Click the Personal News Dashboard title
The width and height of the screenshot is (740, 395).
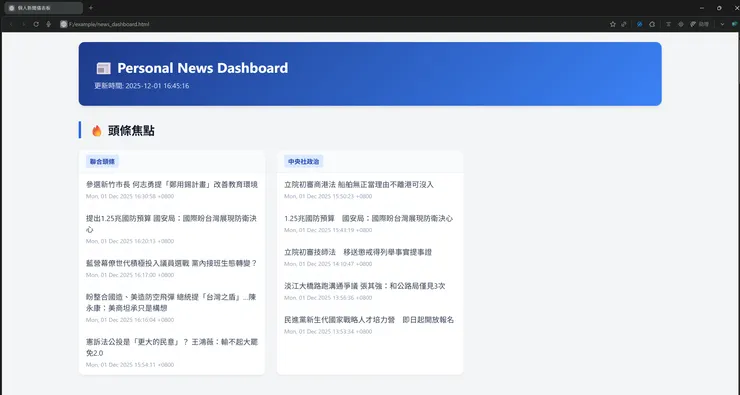[x=202, y=68]
